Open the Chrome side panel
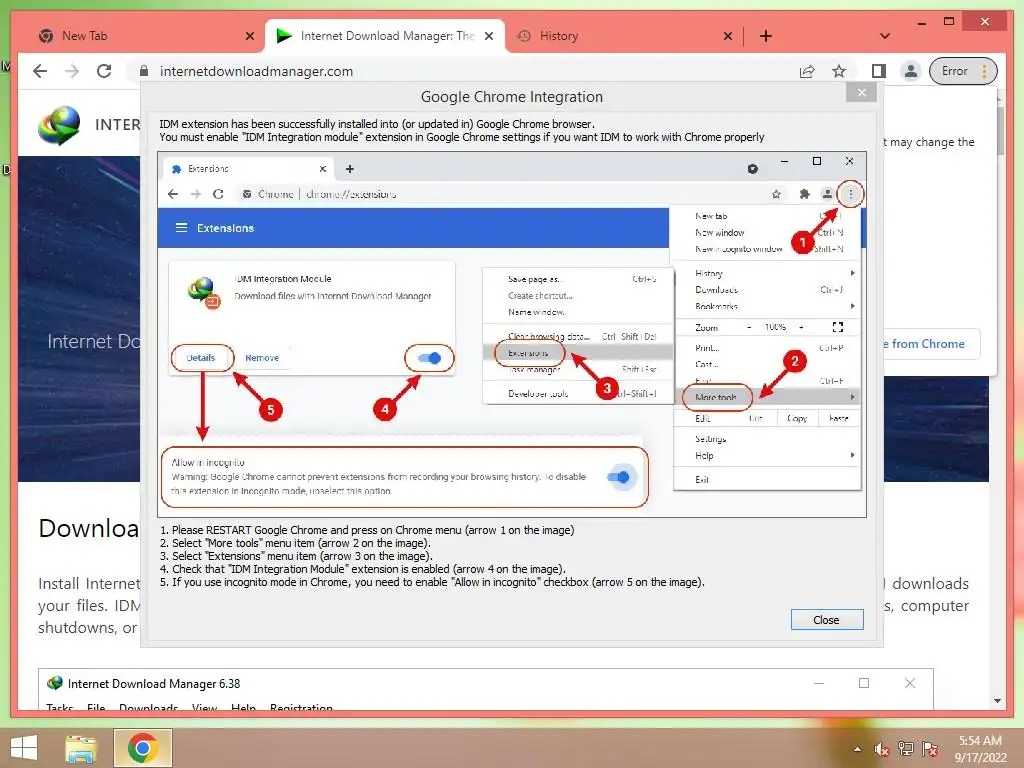The image size is (1024, 768). [x=878, y=71]
